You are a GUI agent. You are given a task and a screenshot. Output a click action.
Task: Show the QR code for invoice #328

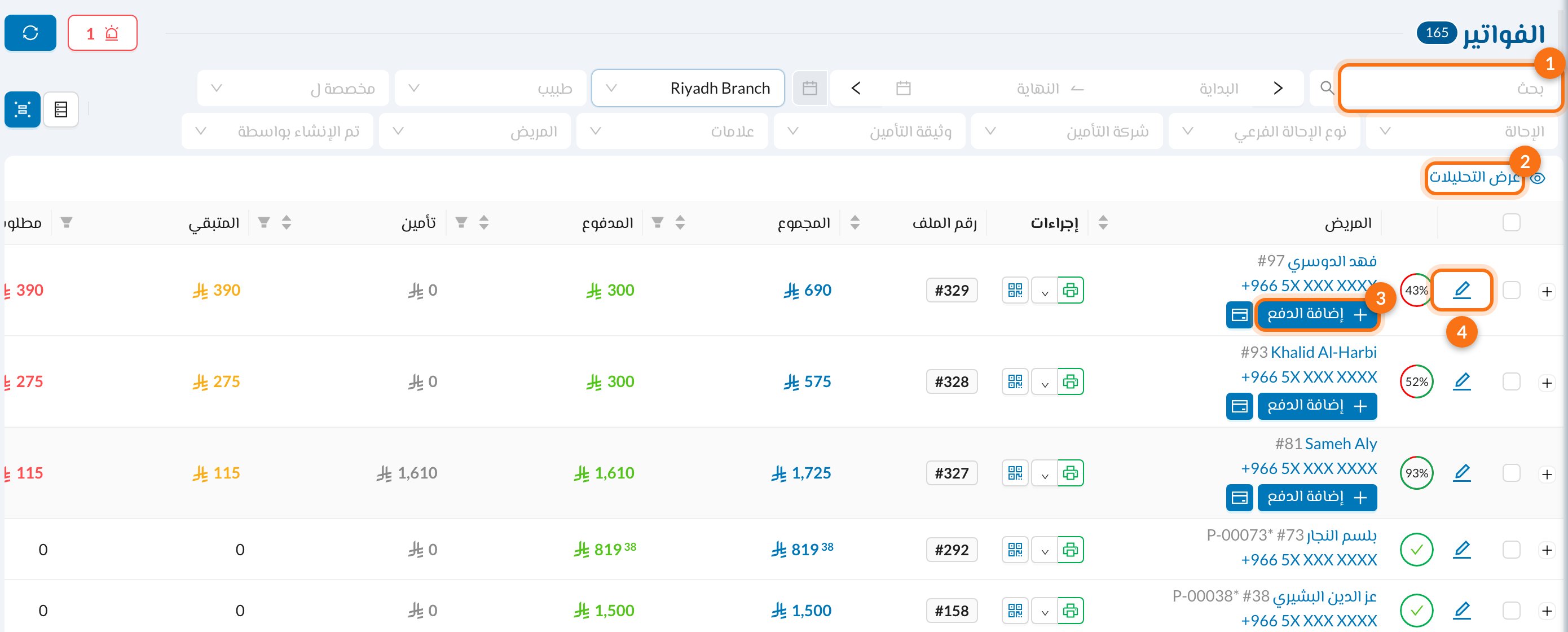pos(1015,382)
